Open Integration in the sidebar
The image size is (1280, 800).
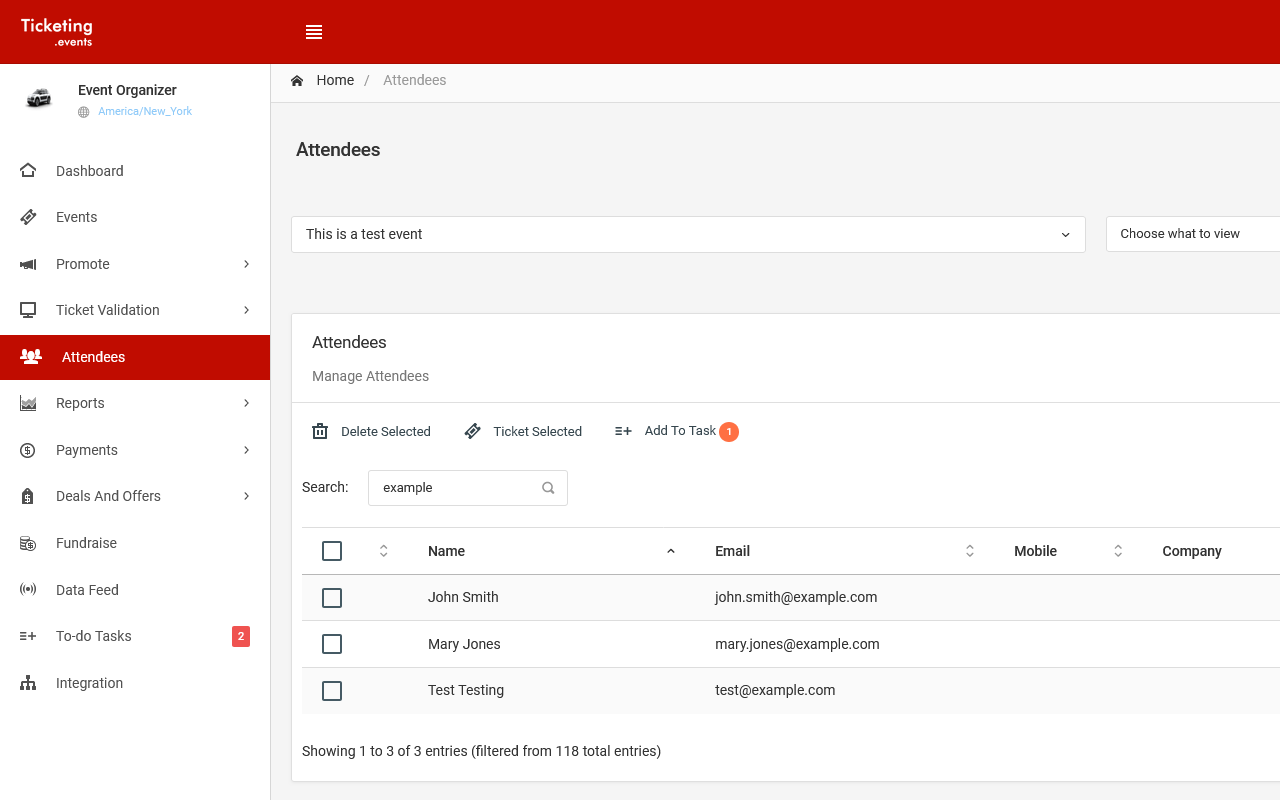pos(135,683)
